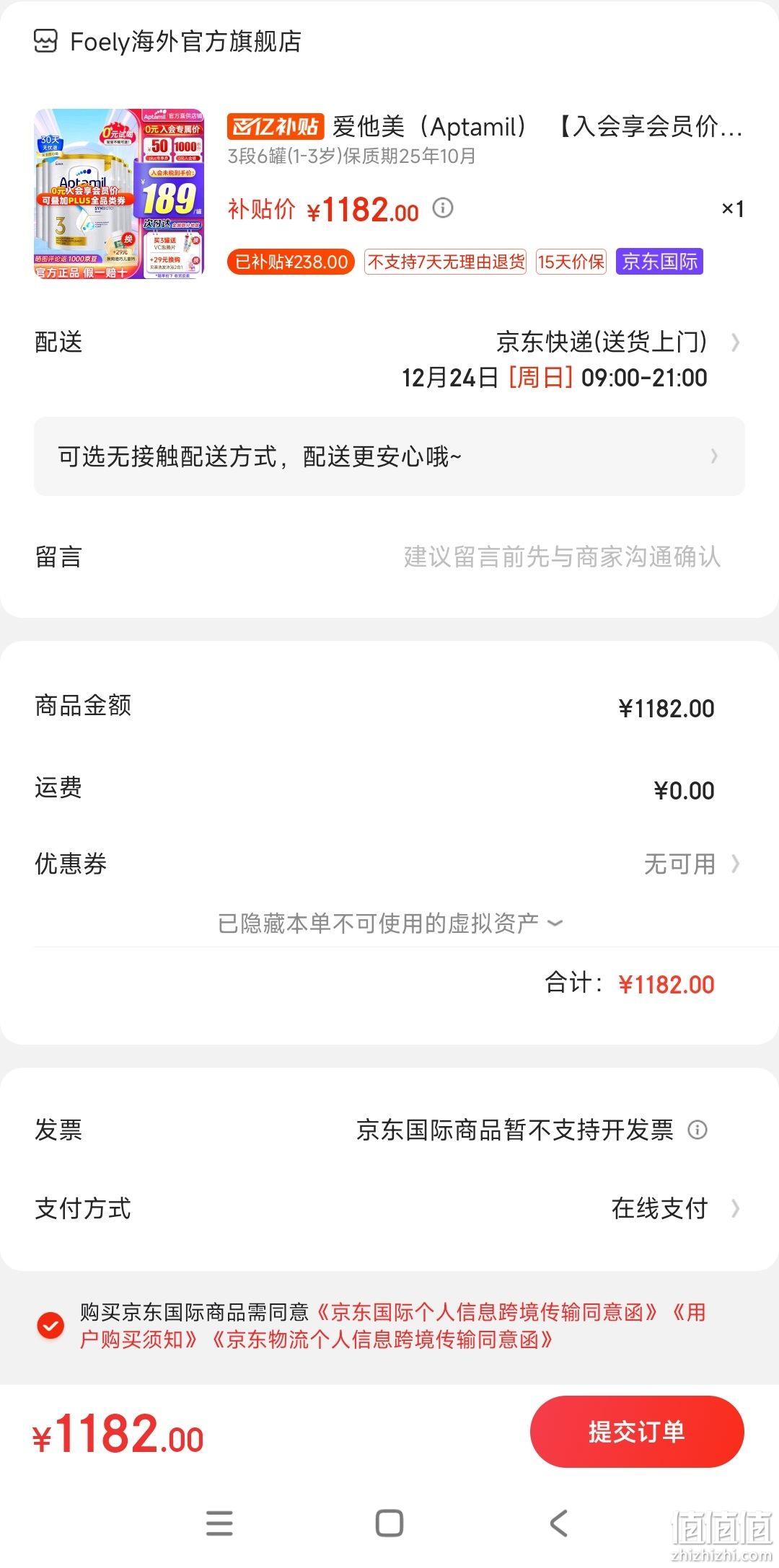Tap the Foely store icon
The width and height of the screenshot is (779, 1568).
(45, 41)
